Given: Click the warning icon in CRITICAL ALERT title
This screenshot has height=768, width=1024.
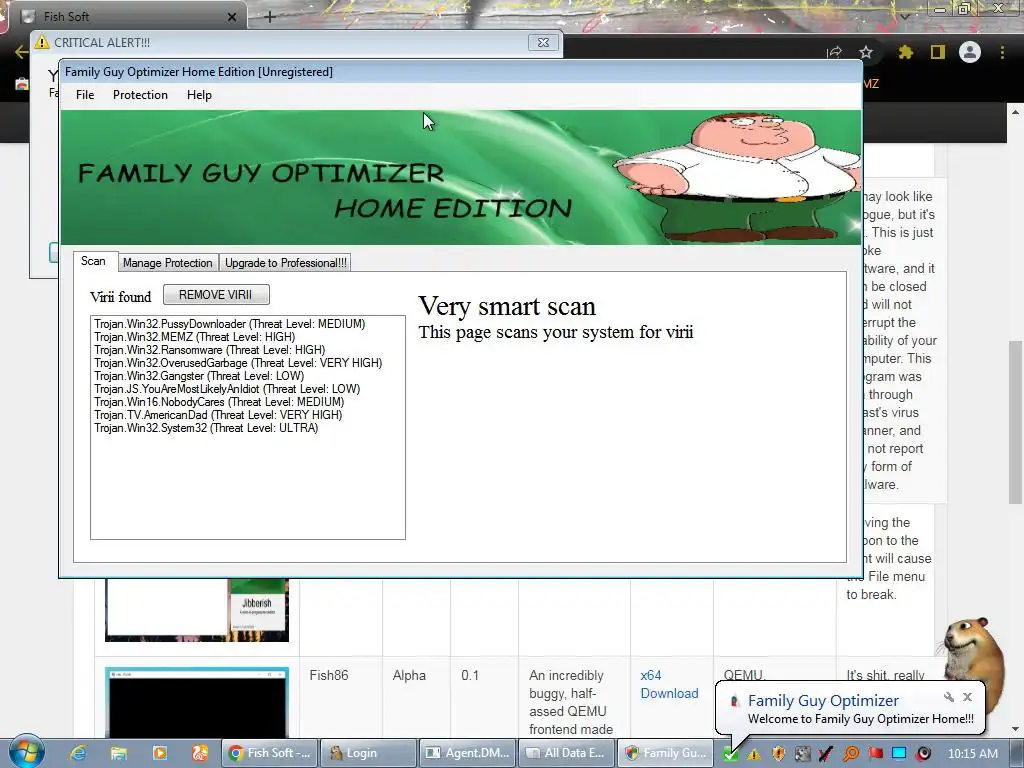Looking at the screenshot, I should (x=42, y=42).
